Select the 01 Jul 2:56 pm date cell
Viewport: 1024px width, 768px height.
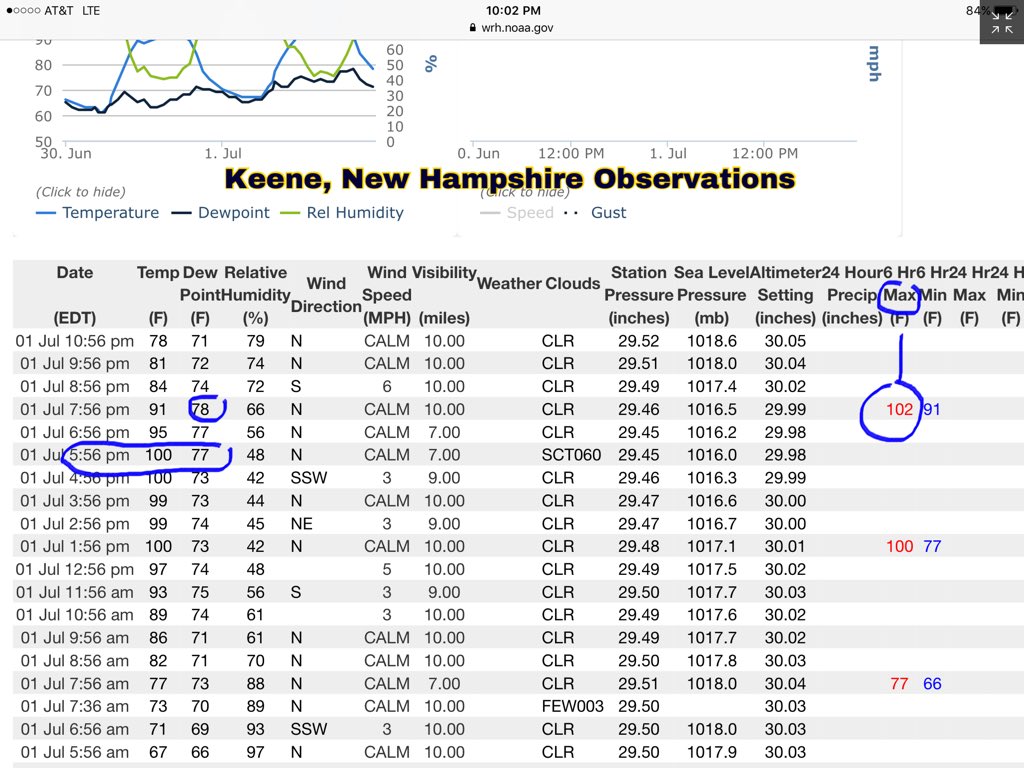(74, 524)
